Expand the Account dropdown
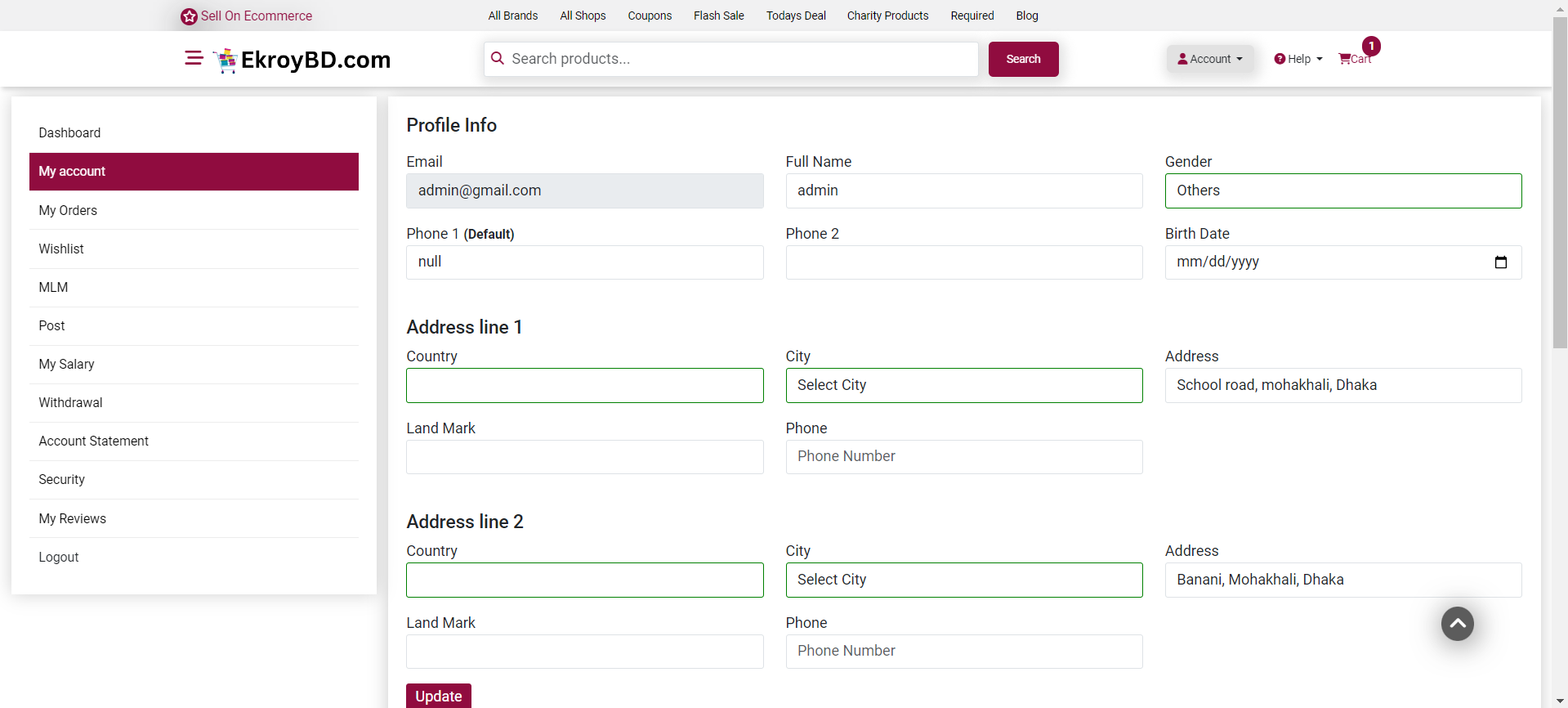The height and width of the screenshot is (708, 1568). click(1209, 59)
